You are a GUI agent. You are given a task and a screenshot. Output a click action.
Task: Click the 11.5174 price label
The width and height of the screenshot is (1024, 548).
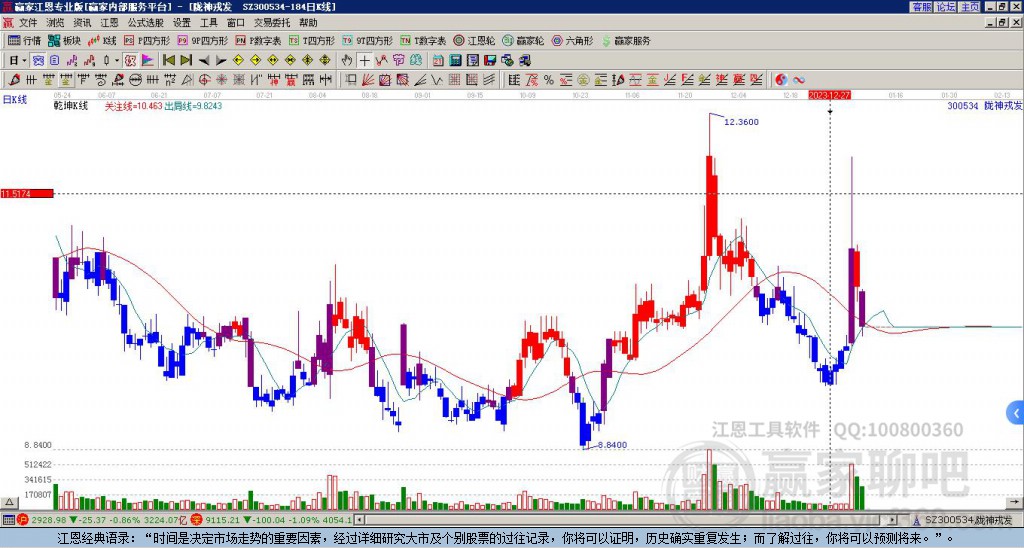tap(26, 193)
